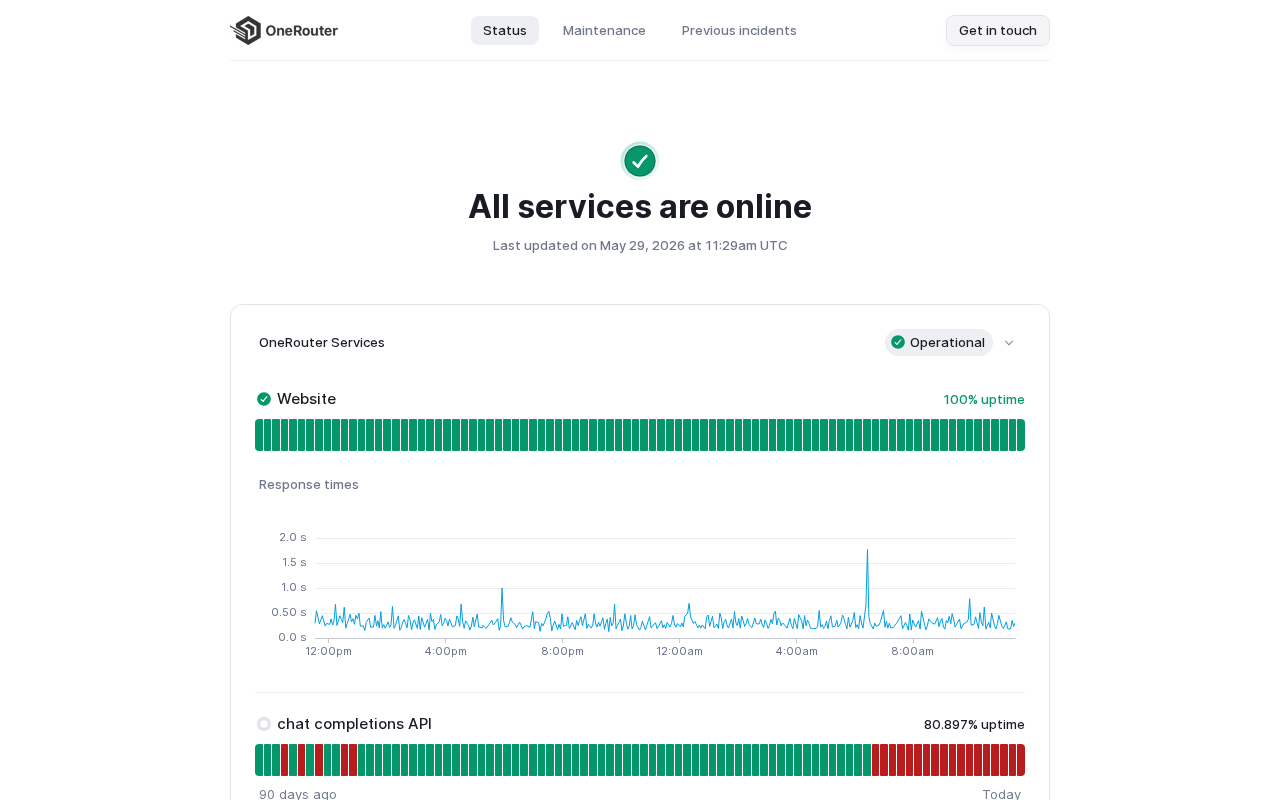Viewport: 1280px width, 800px height.
Task: Click the 80.897% uptime label
Action: (974, 724)
